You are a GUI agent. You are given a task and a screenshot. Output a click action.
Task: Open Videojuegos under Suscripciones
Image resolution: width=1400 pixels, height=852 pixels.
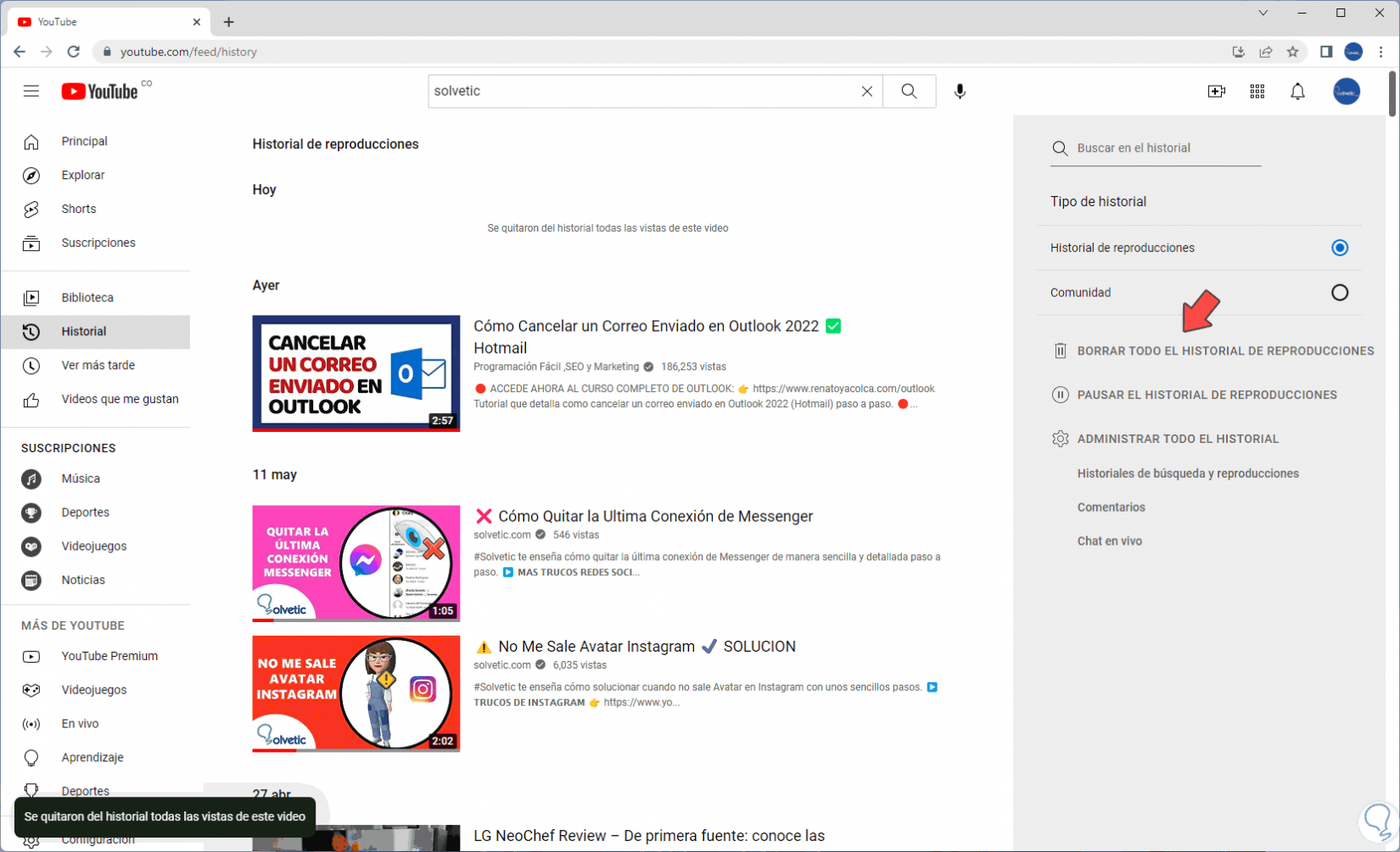point(96,547)
